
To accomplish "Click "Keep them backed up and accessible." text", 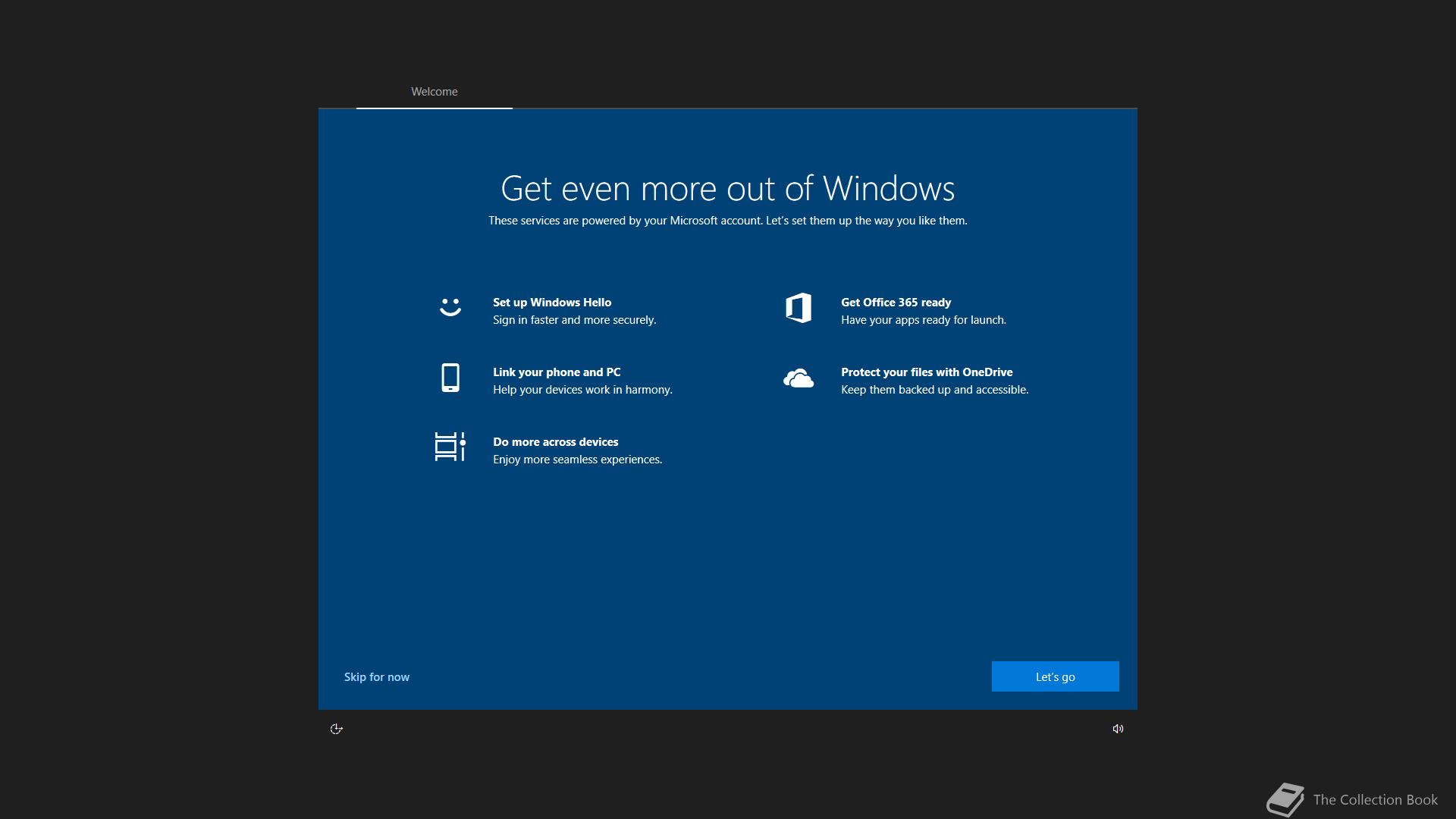I will 935,390.
